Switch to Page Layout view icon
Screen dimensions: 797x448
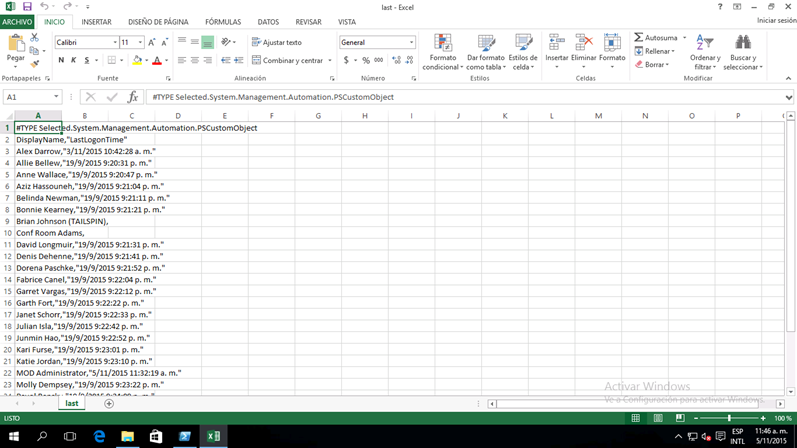click(658, 418)
